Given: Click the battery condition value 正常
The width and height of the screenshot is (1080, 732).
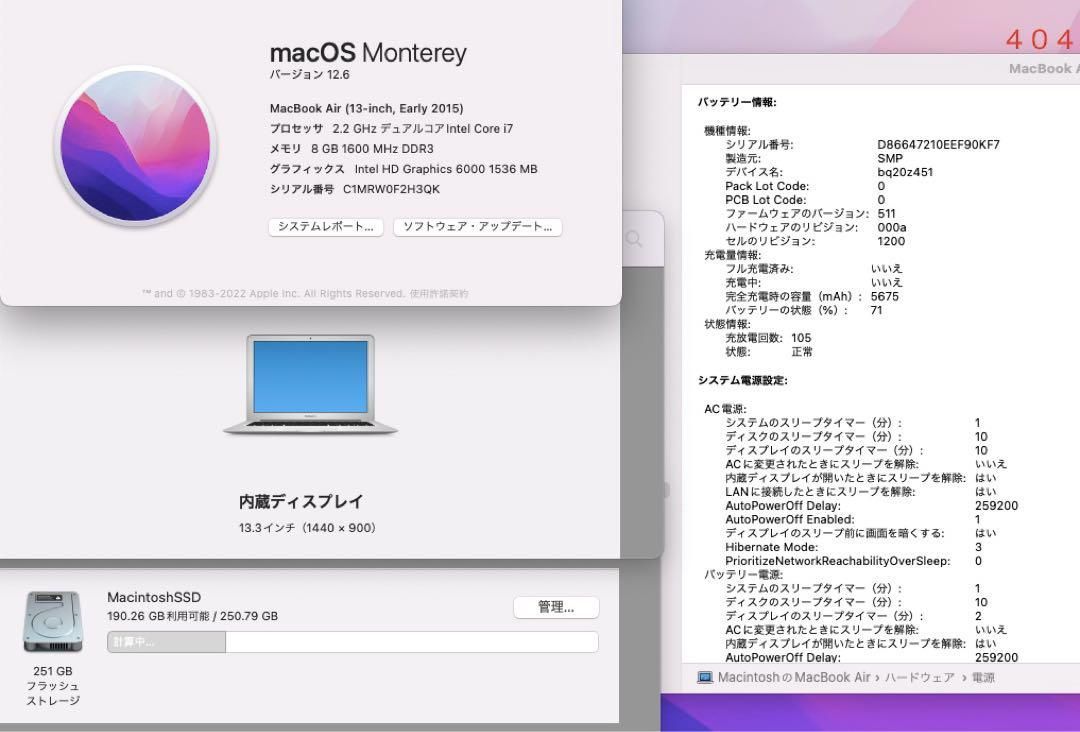Looking at the screenshot, I should pyautogui.click(x=802, y=351).
